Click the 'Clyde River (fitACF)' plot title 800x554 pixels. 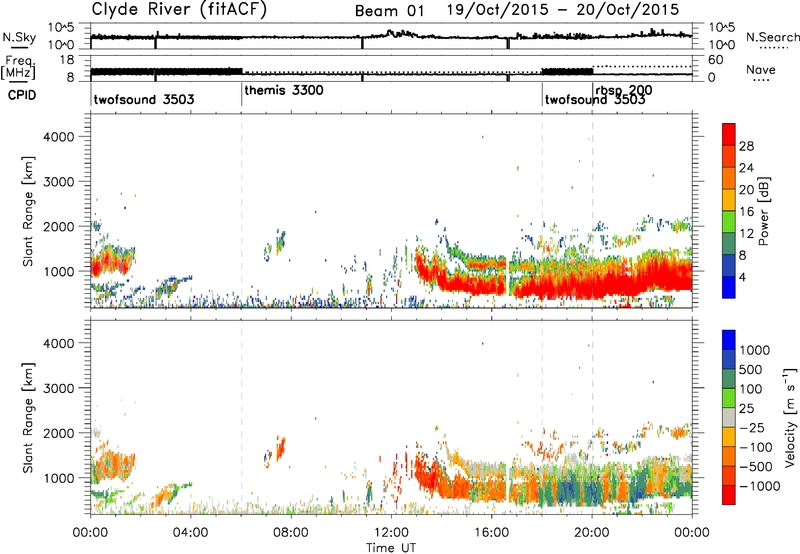179,9
